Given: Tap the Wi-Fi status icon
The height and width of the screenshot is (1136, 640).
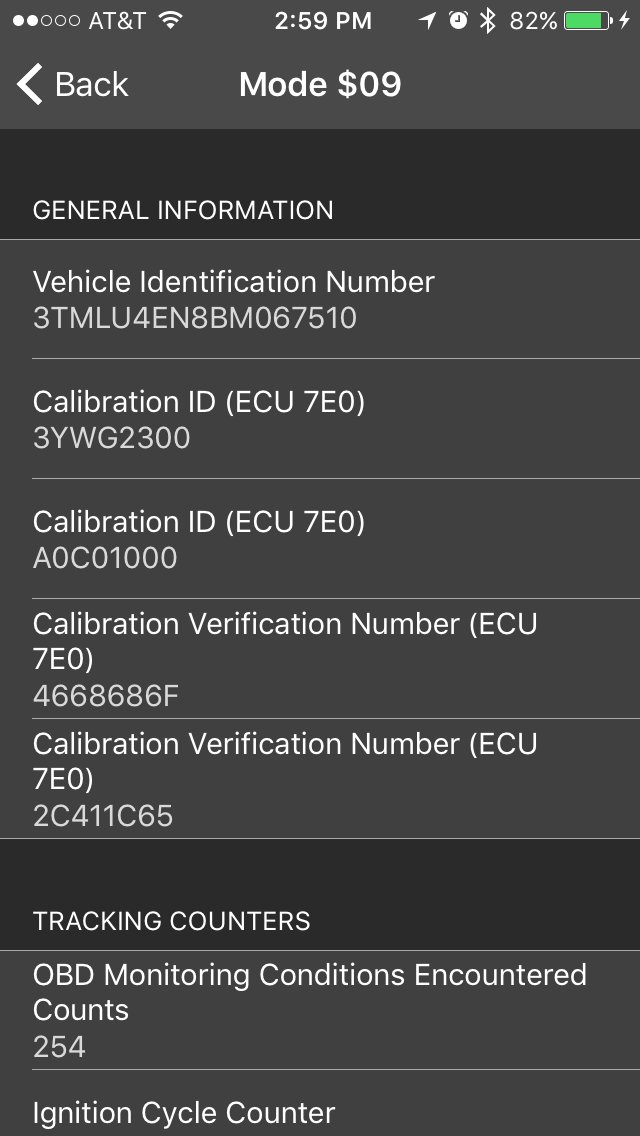Looking at the screenshot, I should pyautogui.click(x=170, y=21).
